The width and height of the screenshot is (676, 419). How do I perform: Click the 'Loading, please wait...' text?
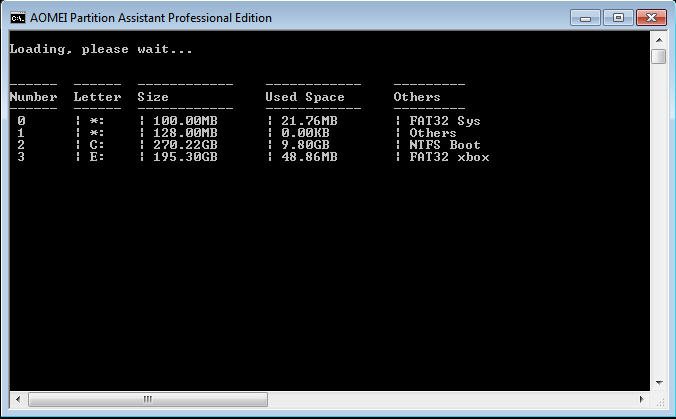coord(101,49)
